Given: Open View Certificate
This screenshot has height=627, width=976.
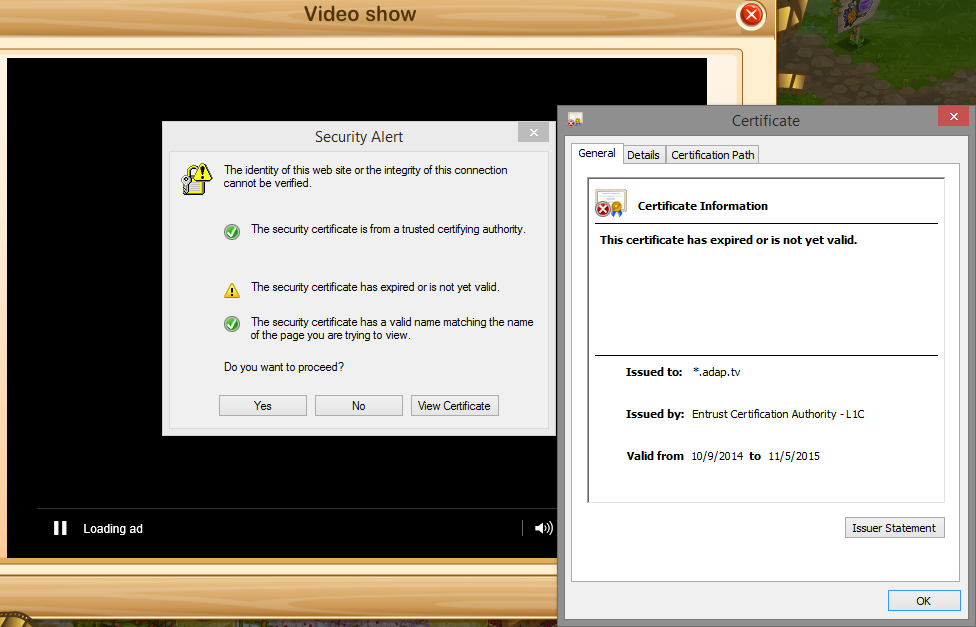Looking at the screenshot, I should [454, 405].
